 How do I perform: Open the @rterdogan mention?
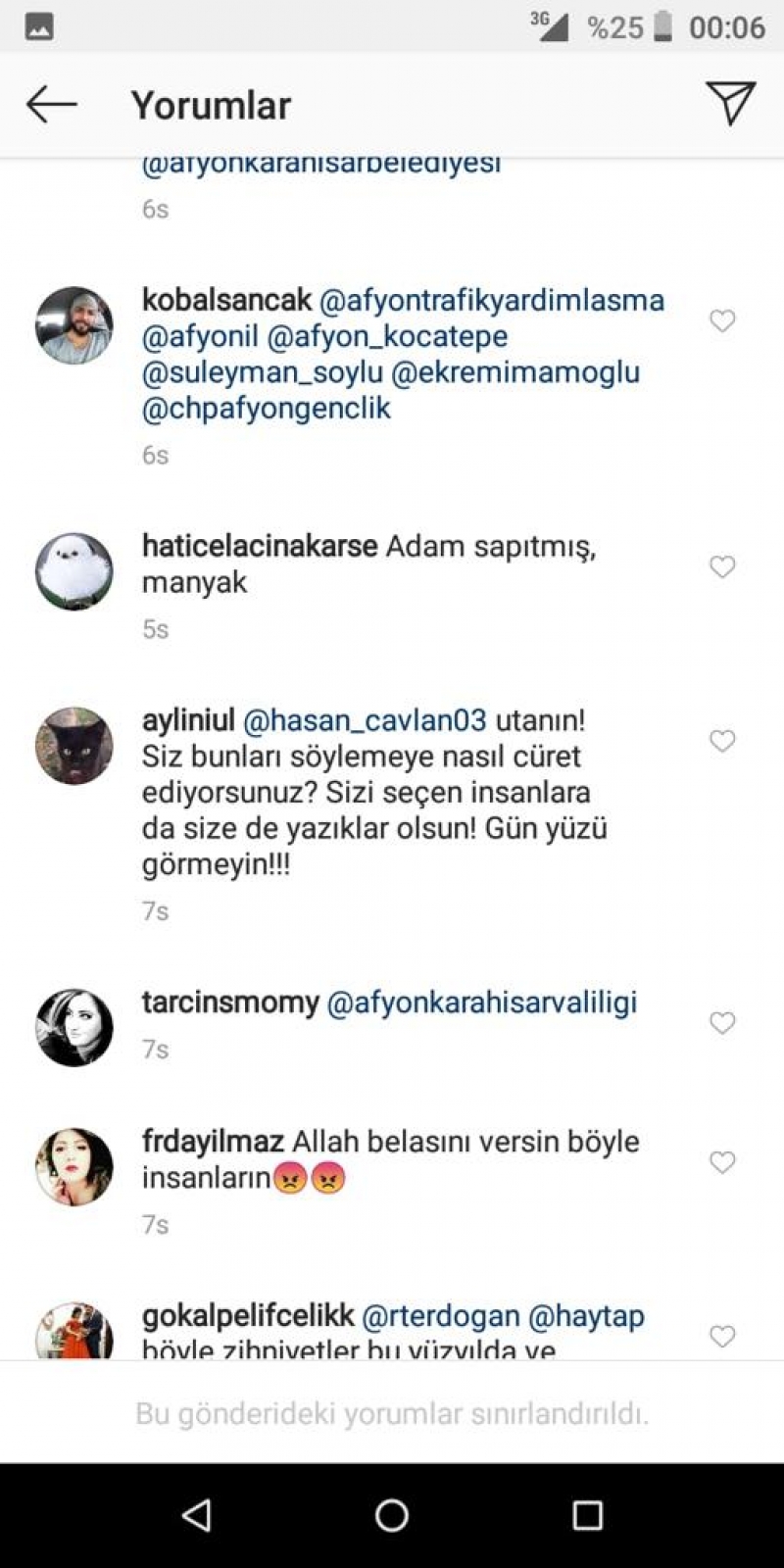click(x=441, y=1318)
